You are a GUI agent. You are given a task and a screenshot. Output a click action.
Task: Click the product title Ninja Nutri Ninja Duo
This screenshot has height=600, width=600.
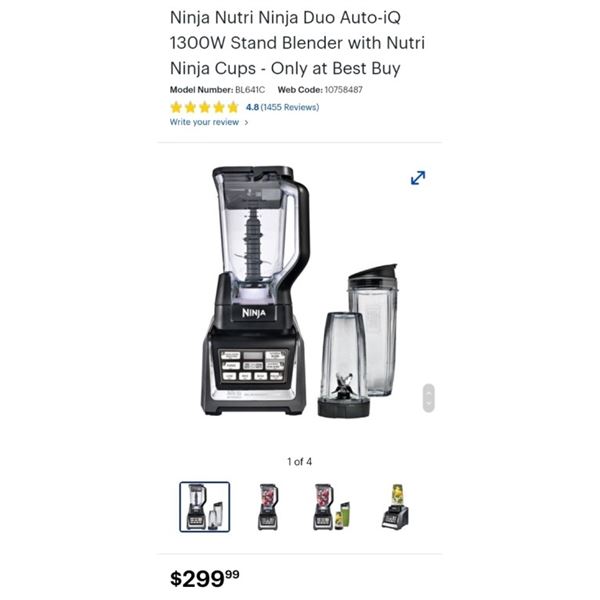[297, 43]
